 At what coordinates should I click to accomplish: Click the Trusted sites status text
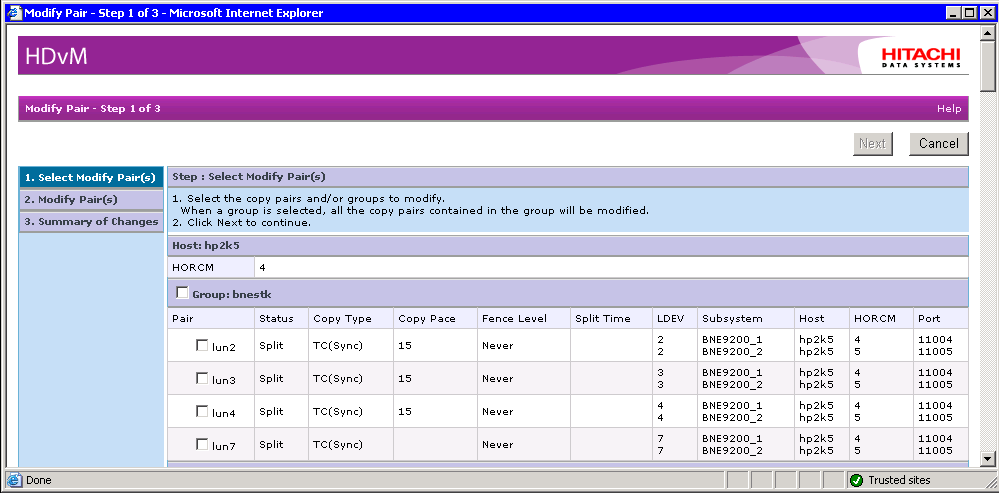[x=899, y=480]
